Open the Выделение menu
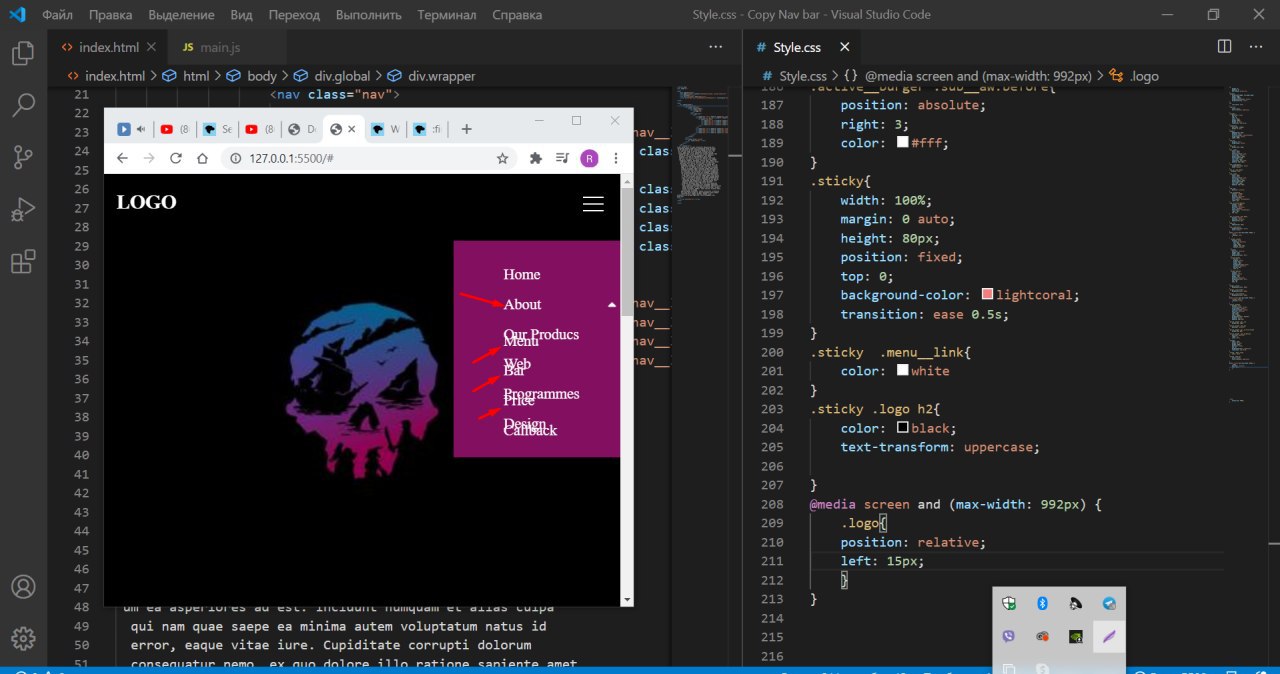Viewport: 1280px width, 674px height. pos(181,15)
